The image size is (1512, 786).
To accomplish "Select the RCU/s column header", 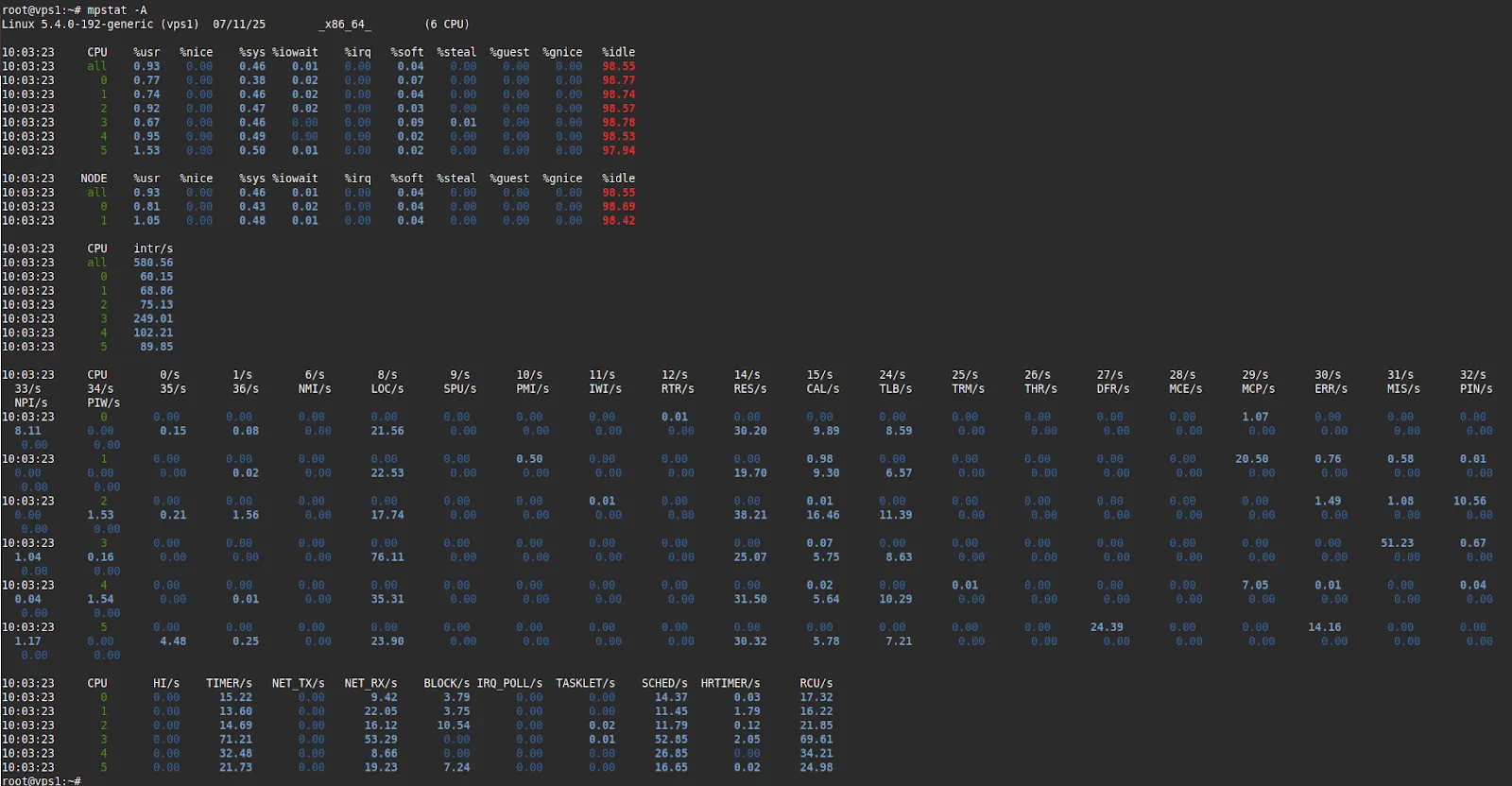I will tap(816, 683).
